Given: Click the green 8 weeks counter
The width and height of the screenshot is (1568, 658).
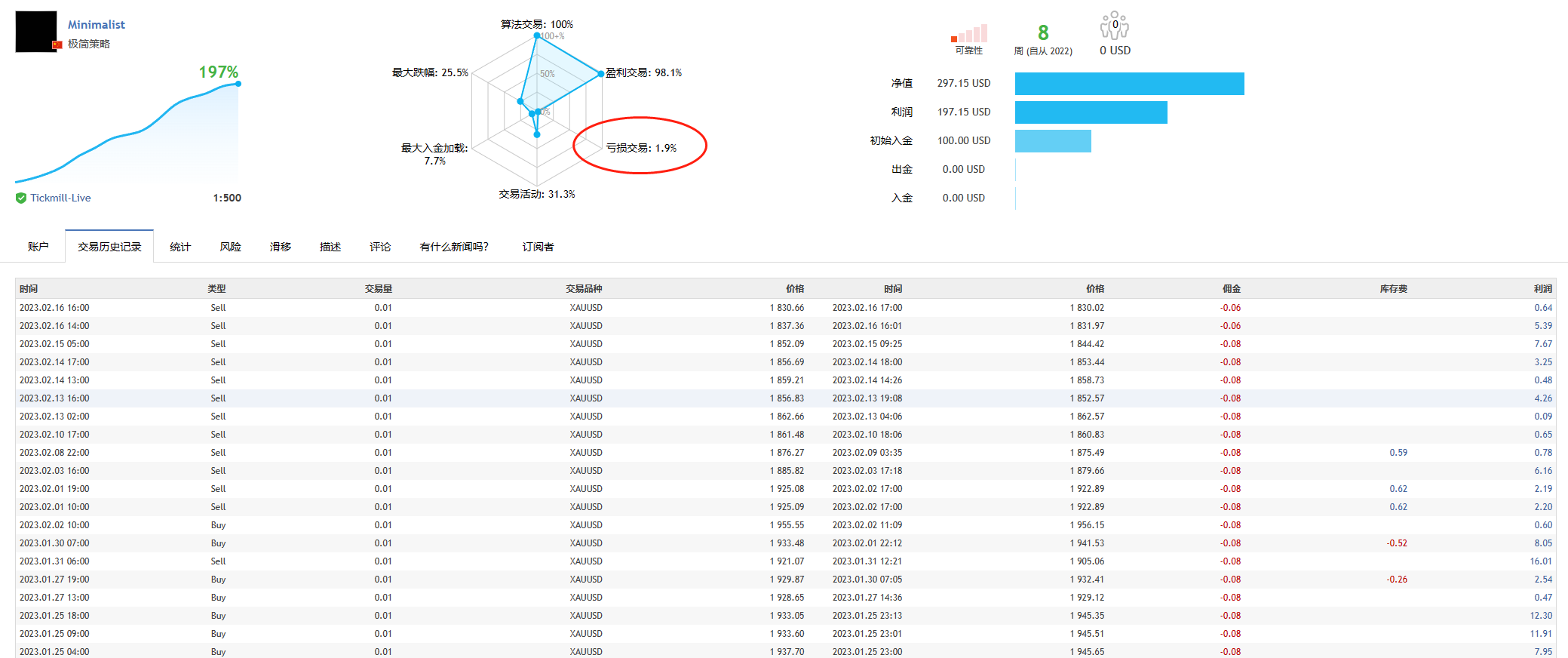Looking at the screenshot, I should click(1043, 32).
